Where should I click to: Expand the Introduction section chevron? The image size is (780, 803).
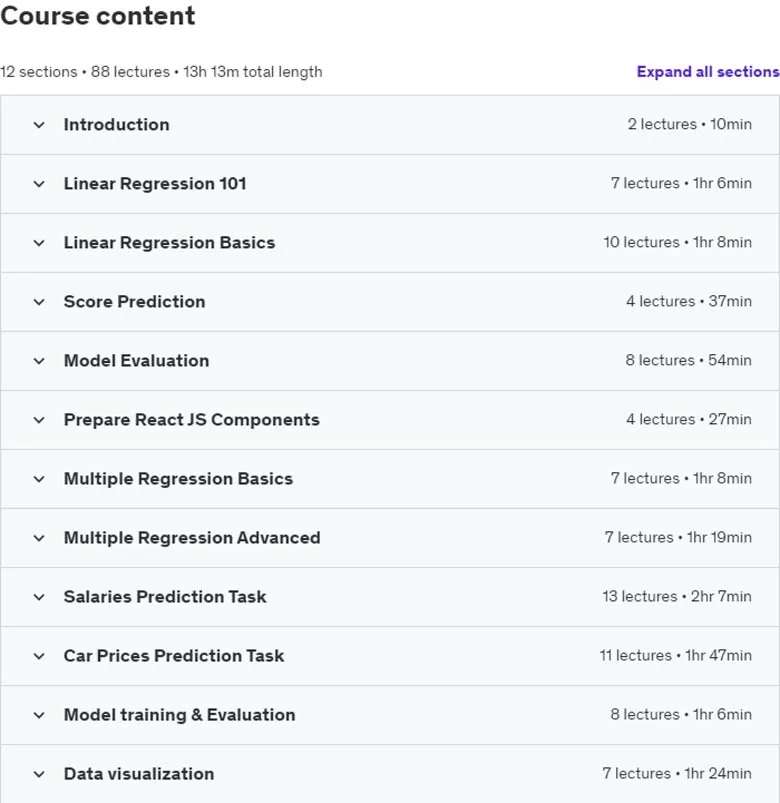(x=39, y=125)
